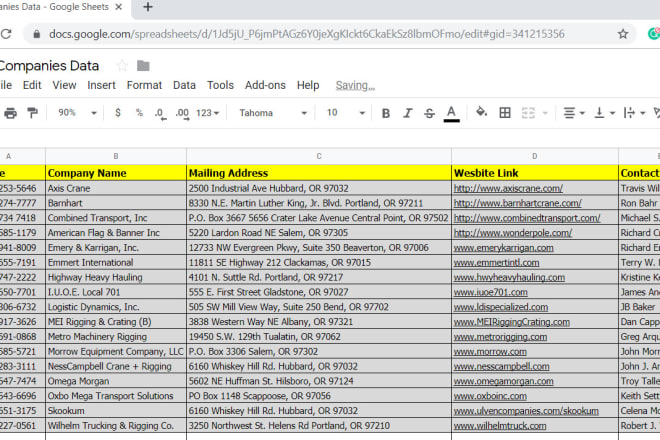Toggle Bold formatting
The width and height of the screenshot is (660, 440).
pos(386,113)
